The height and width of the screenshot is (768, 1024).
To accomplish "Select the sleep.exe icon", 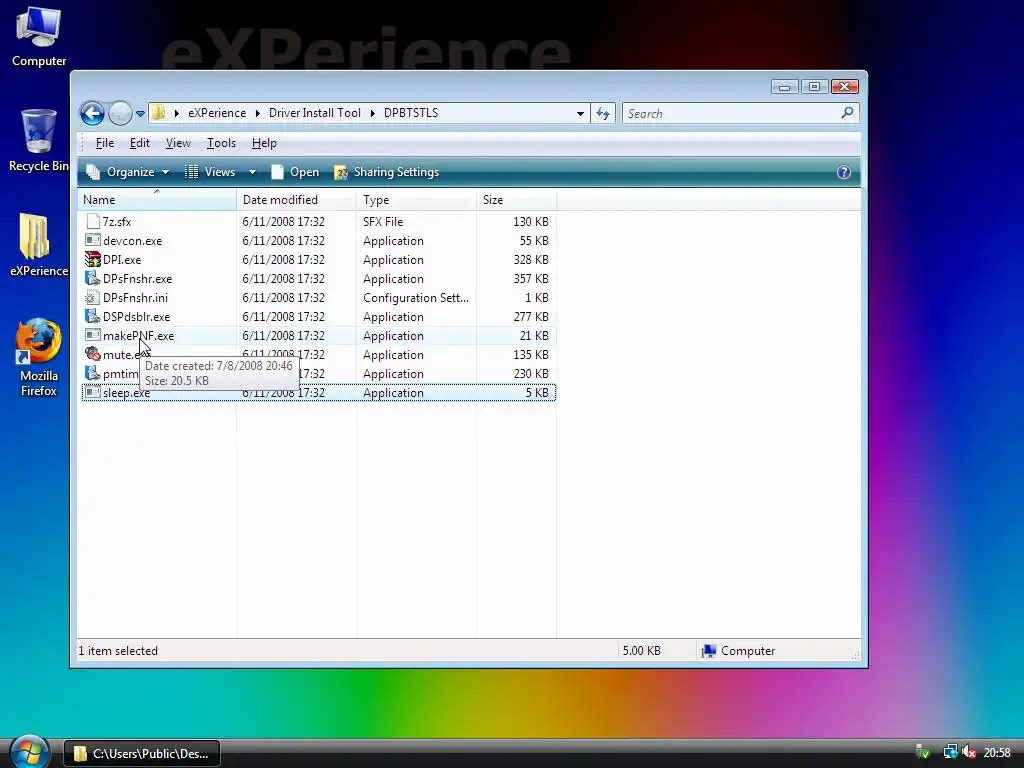I will (x=93, y=392).
